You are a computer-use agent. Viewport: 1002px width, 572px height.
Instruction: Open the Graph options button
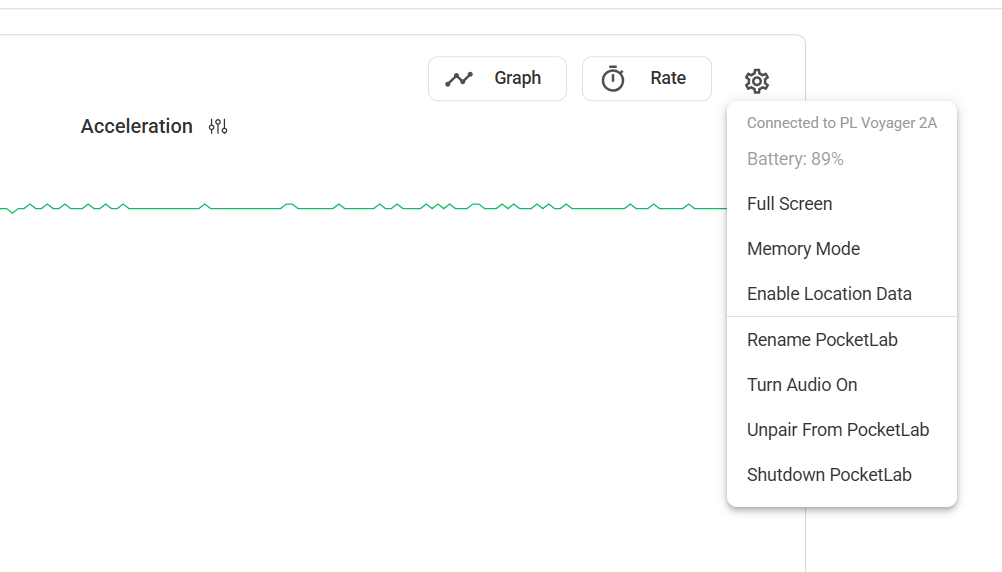tap(497, 79)
